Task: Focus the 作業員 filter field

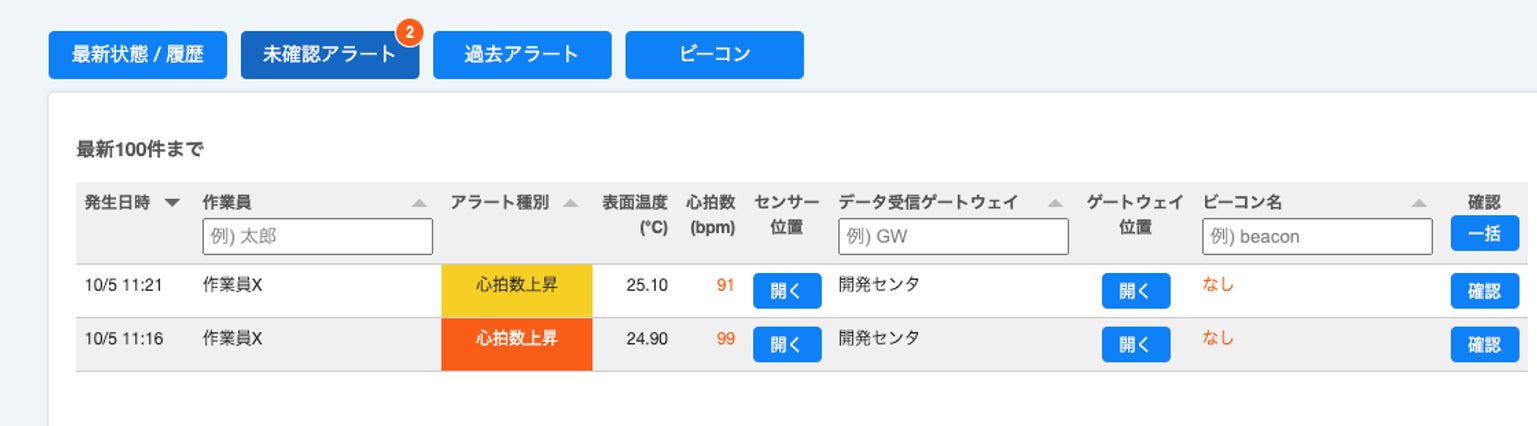Action: tap(317, 237)
